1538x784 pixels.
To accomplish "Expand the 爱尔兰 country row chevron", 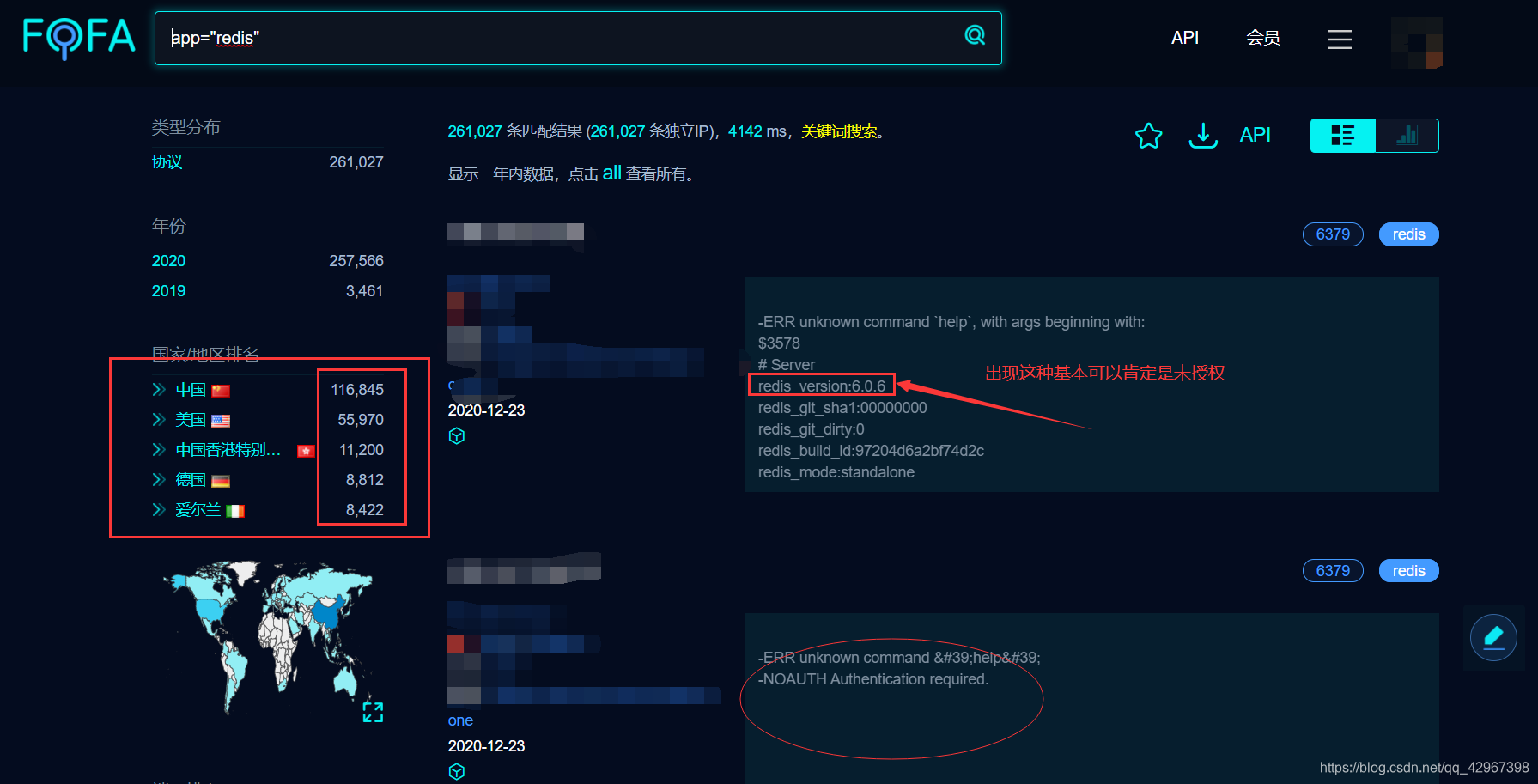I will click(159, 510).
